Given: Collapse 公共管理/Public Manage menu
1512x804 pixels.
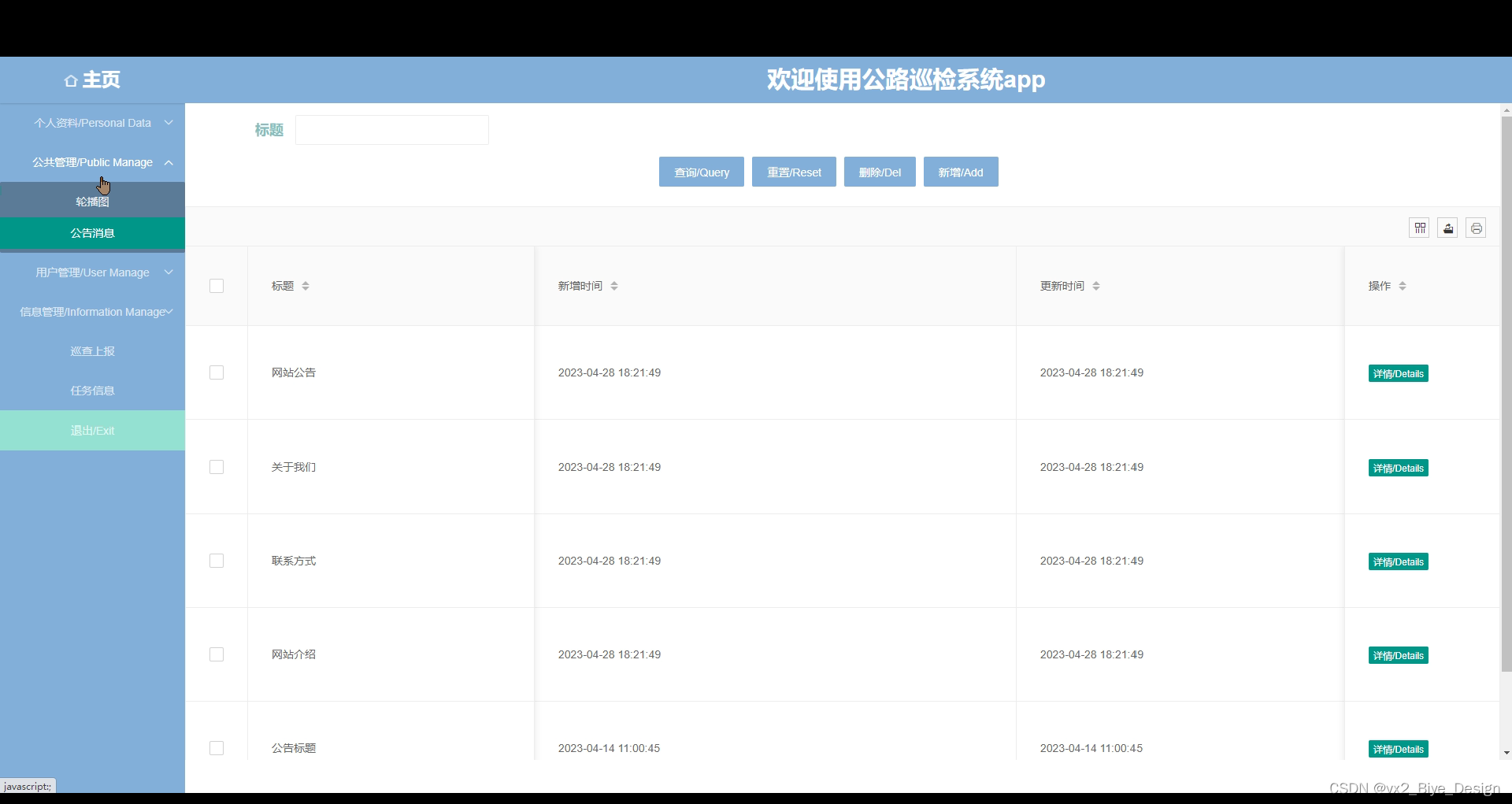Looking at the screenshot, I should click(92, 162).
